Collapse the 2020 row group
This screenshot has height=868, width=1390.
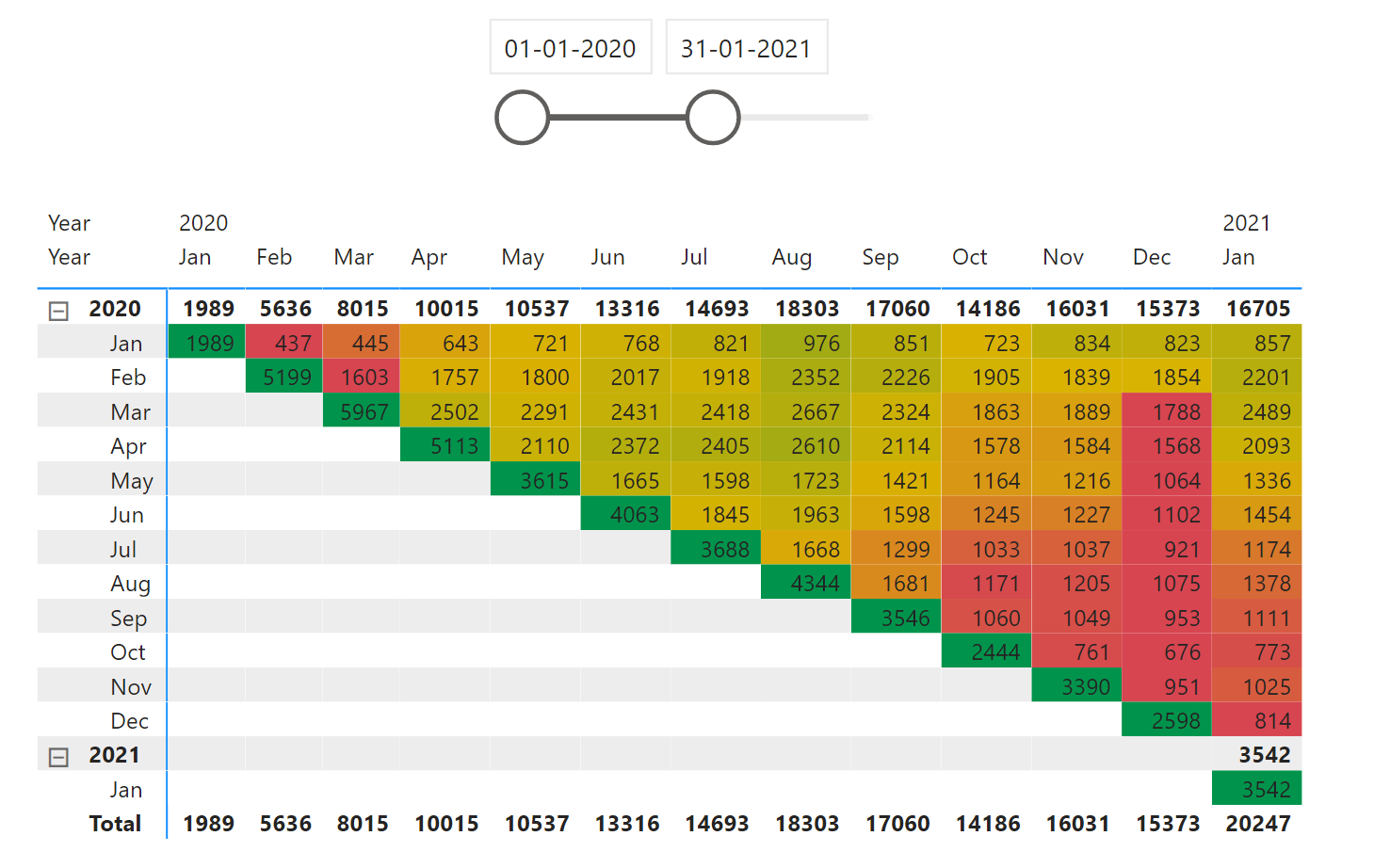click(58, 311)
